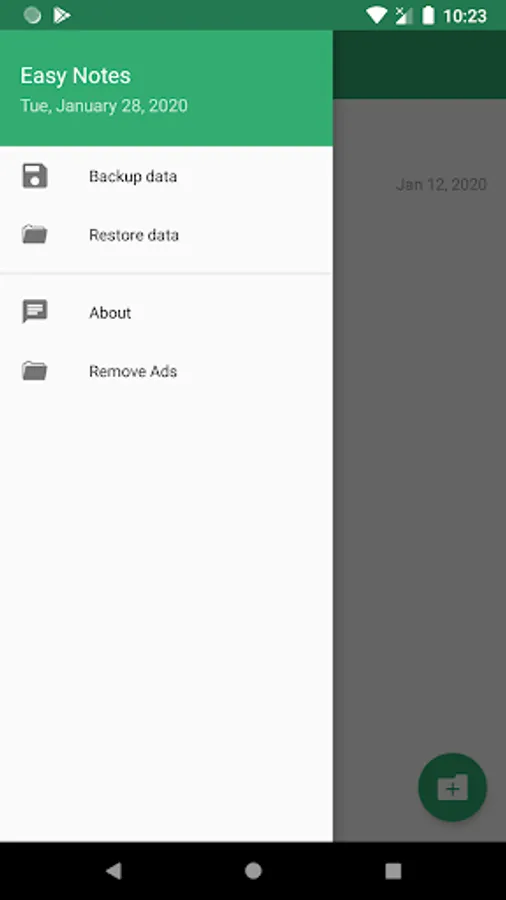Tap the battery icon in status bar
The image size is (506, 900).
pos(428,15)
